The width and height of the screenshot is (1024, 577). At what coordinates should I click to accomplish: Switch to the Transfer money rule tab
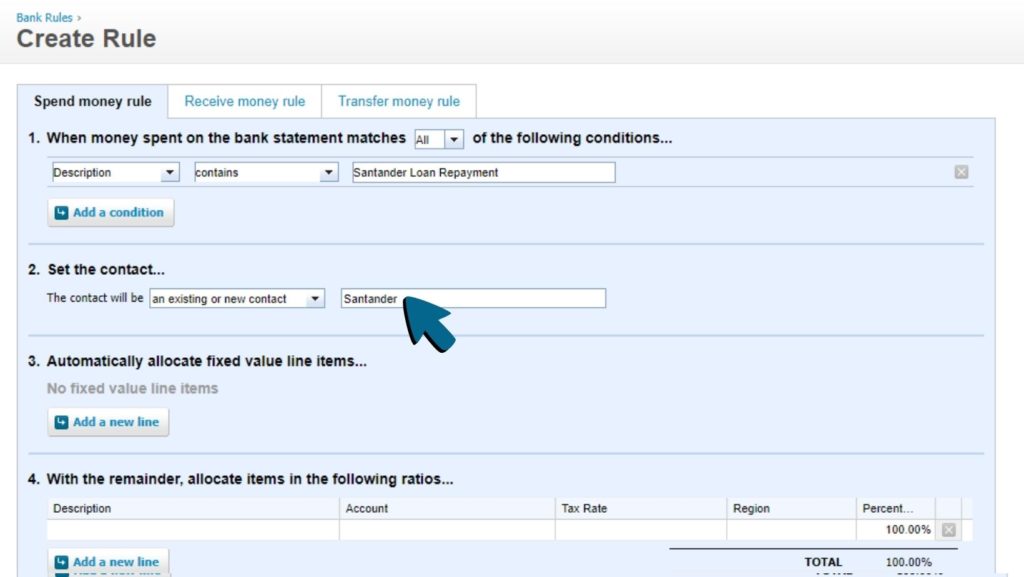tap(398, 101)
